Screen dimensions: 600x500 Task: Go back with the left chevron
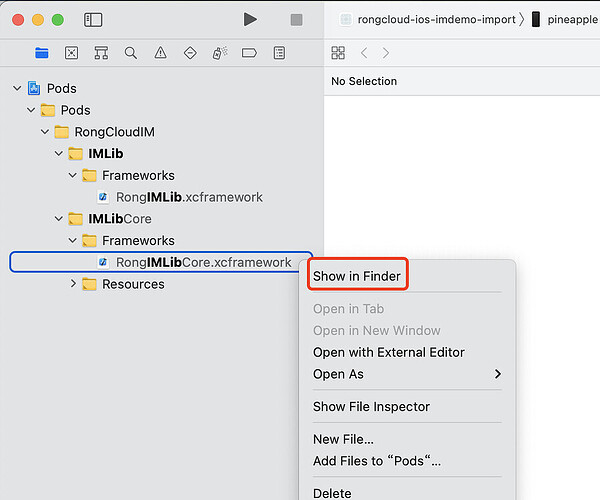364,53
